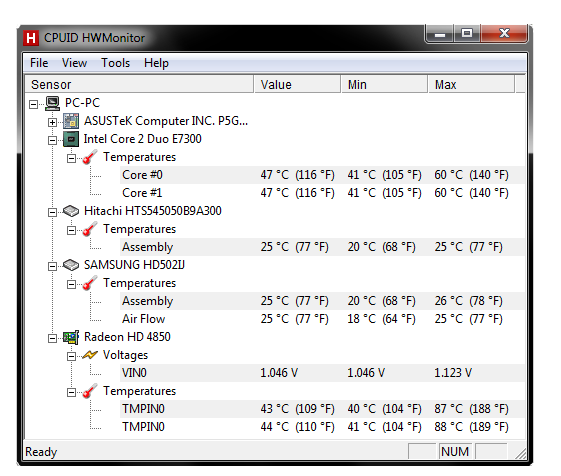
Task: Collapse Temperatures under Intel Core 2 Duo
Action: [71, 158]
